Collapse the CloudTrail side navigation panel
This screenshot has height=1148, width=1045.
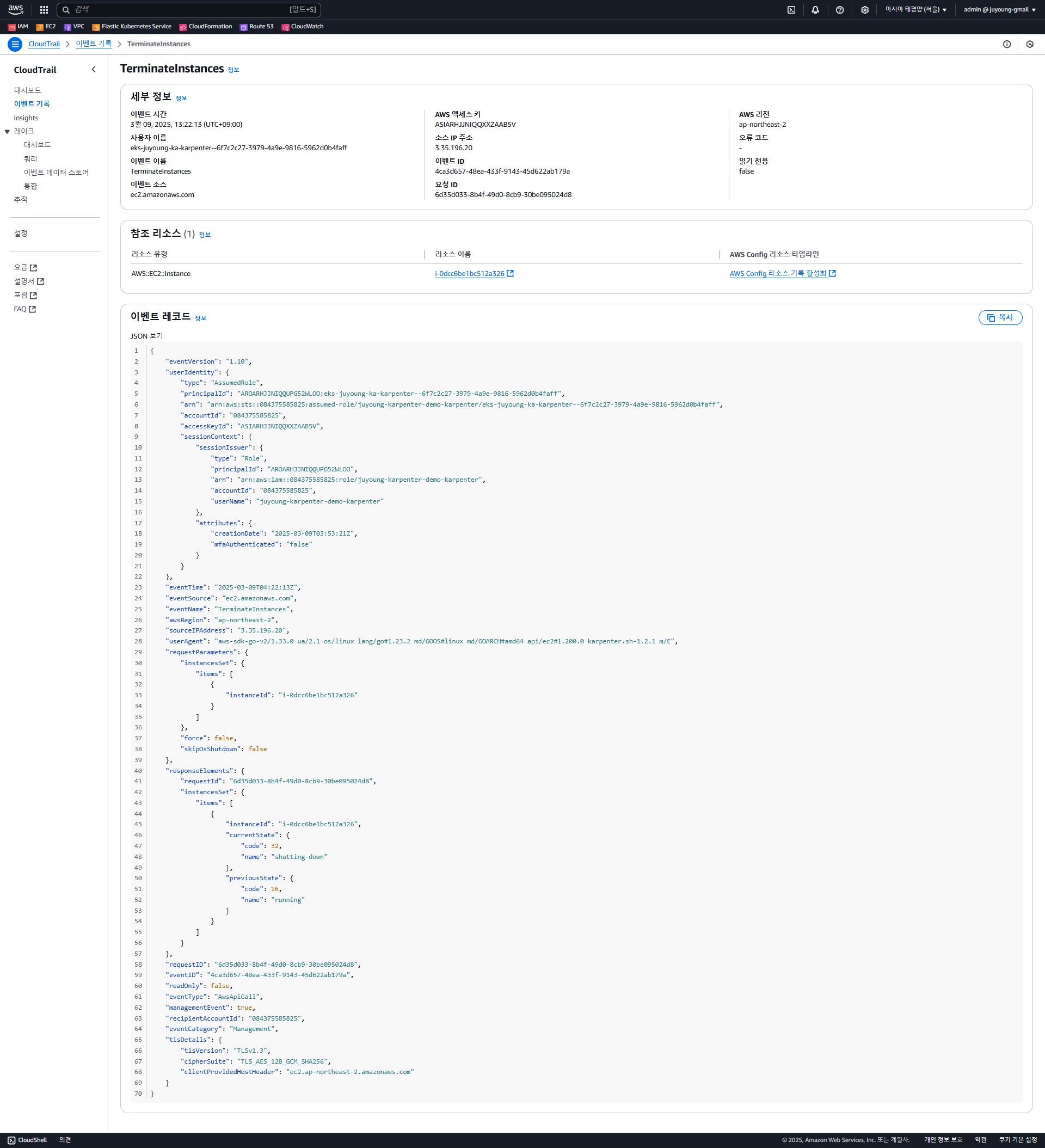(94, 70)
